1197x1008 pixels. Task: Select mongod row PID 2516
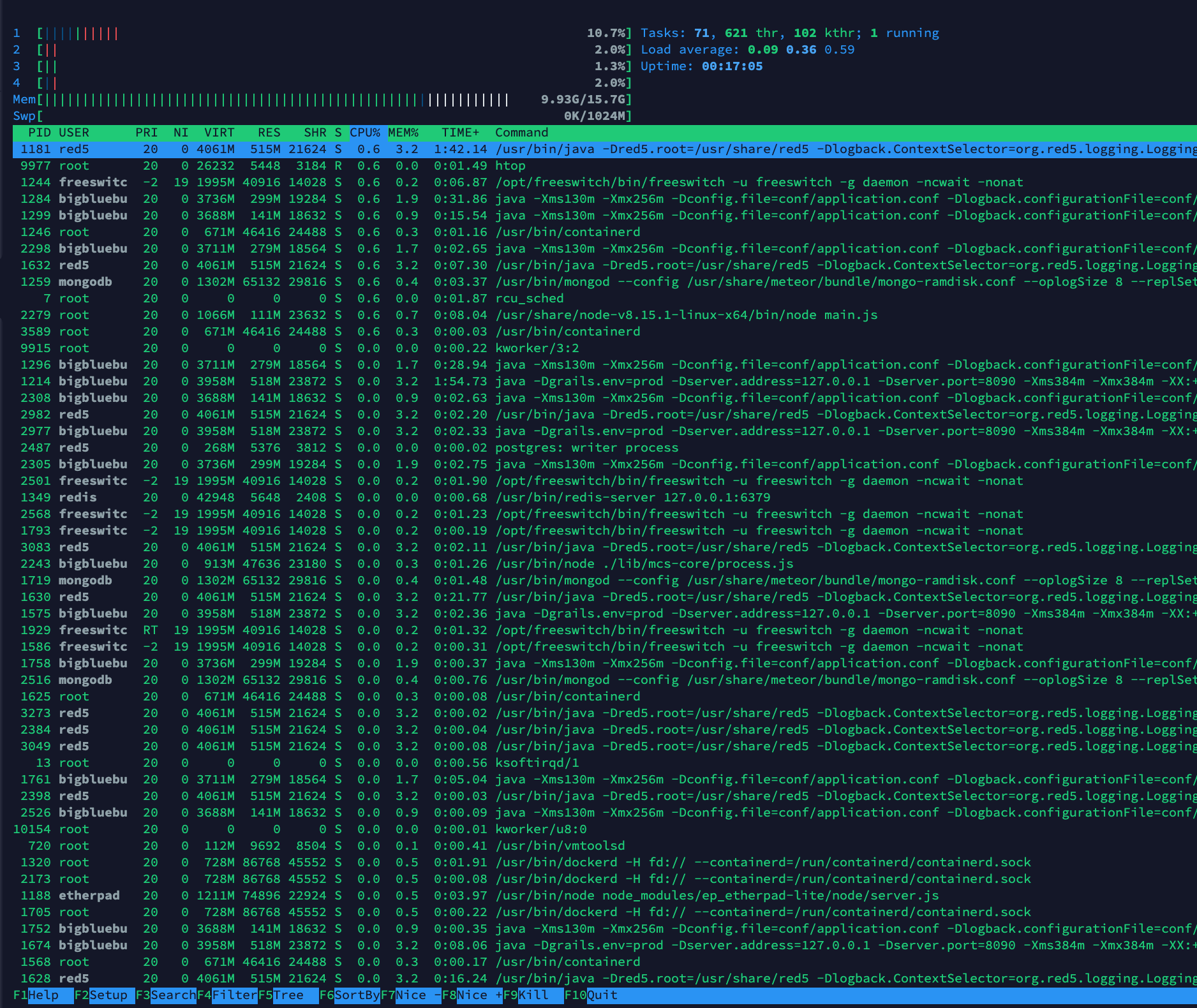click(605, 680)
